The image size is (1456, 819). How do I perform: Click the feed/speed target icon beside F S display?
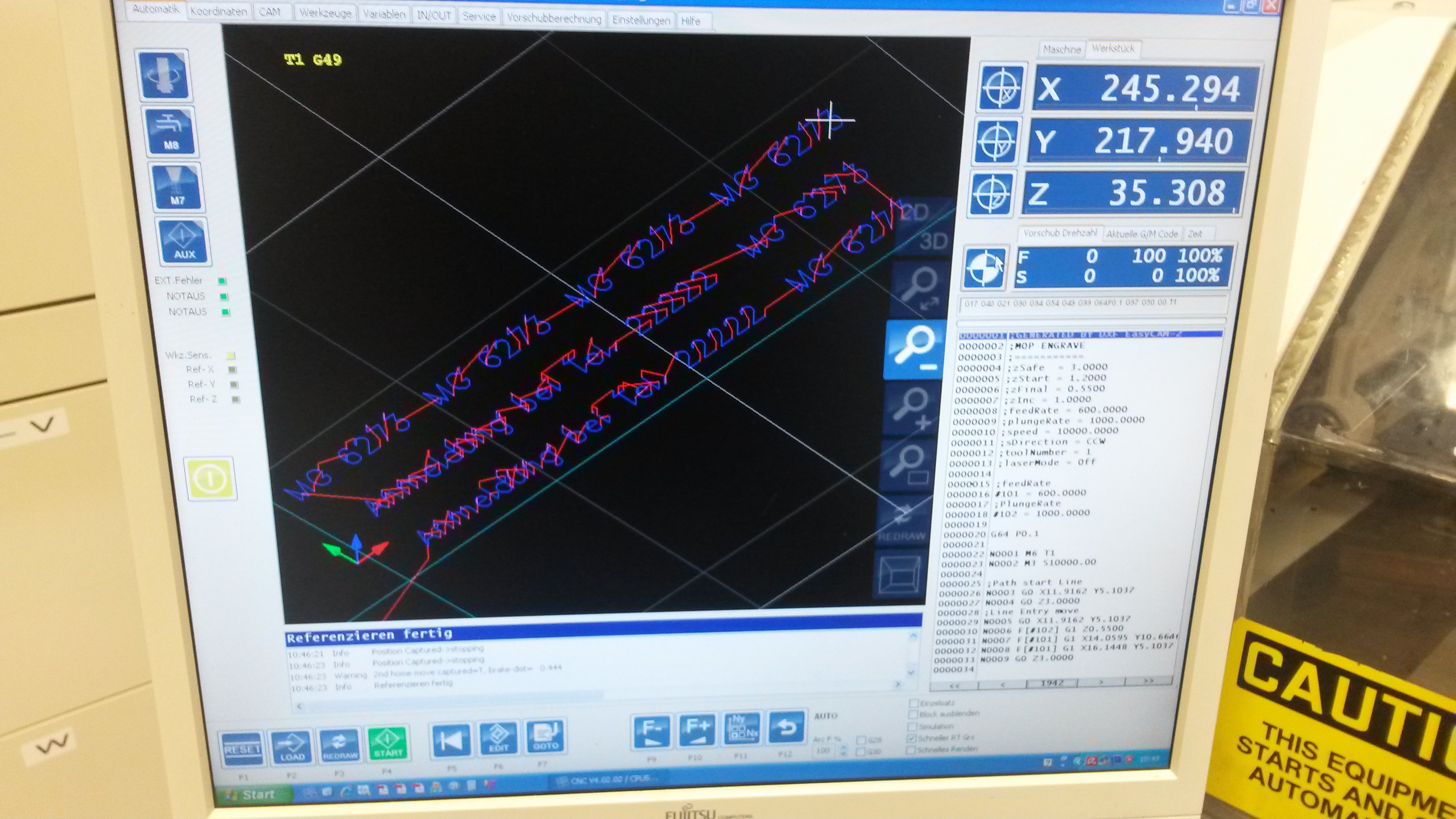pos(986,268)
